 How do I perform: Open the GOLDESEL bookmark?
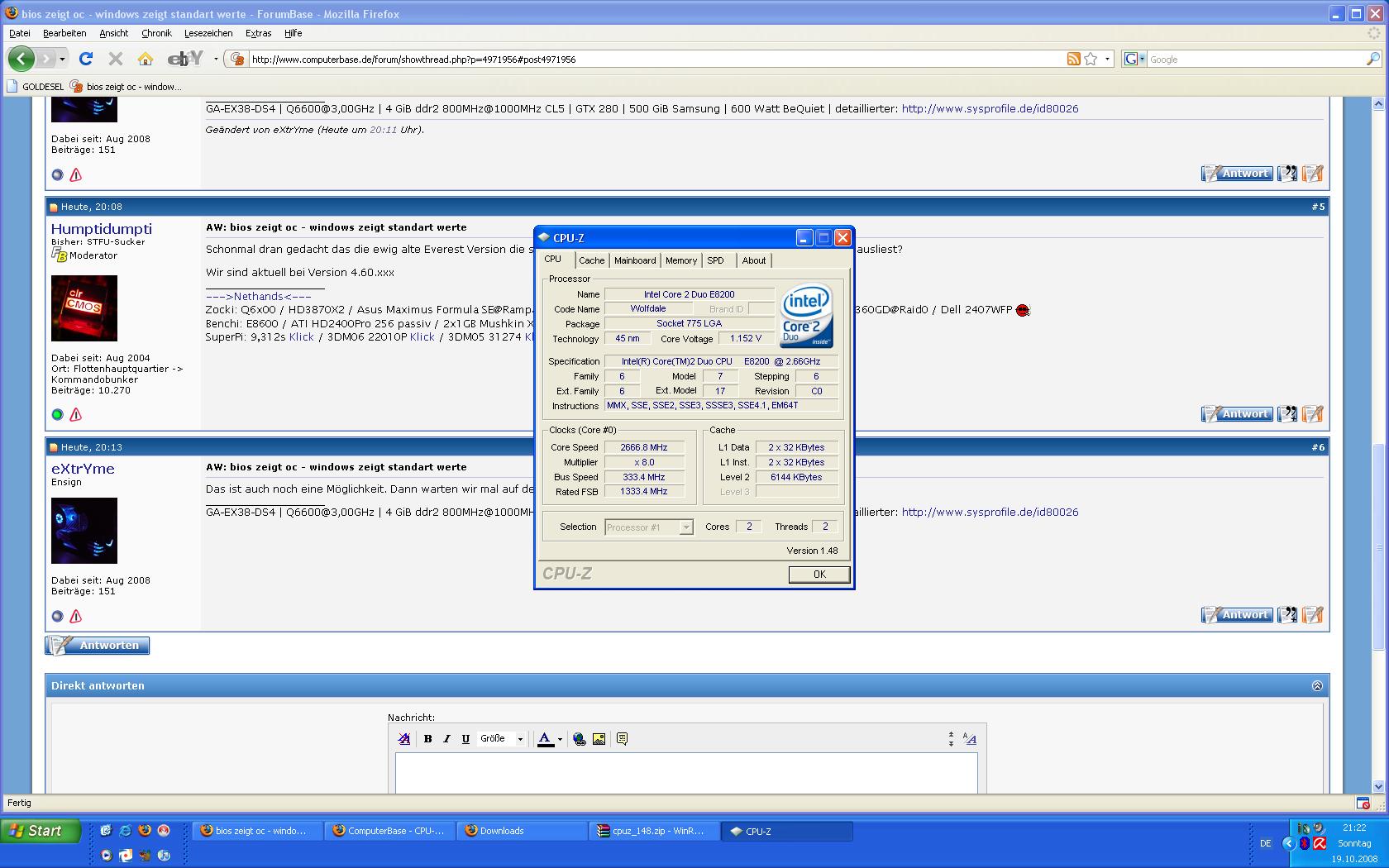tap(35, 86)
